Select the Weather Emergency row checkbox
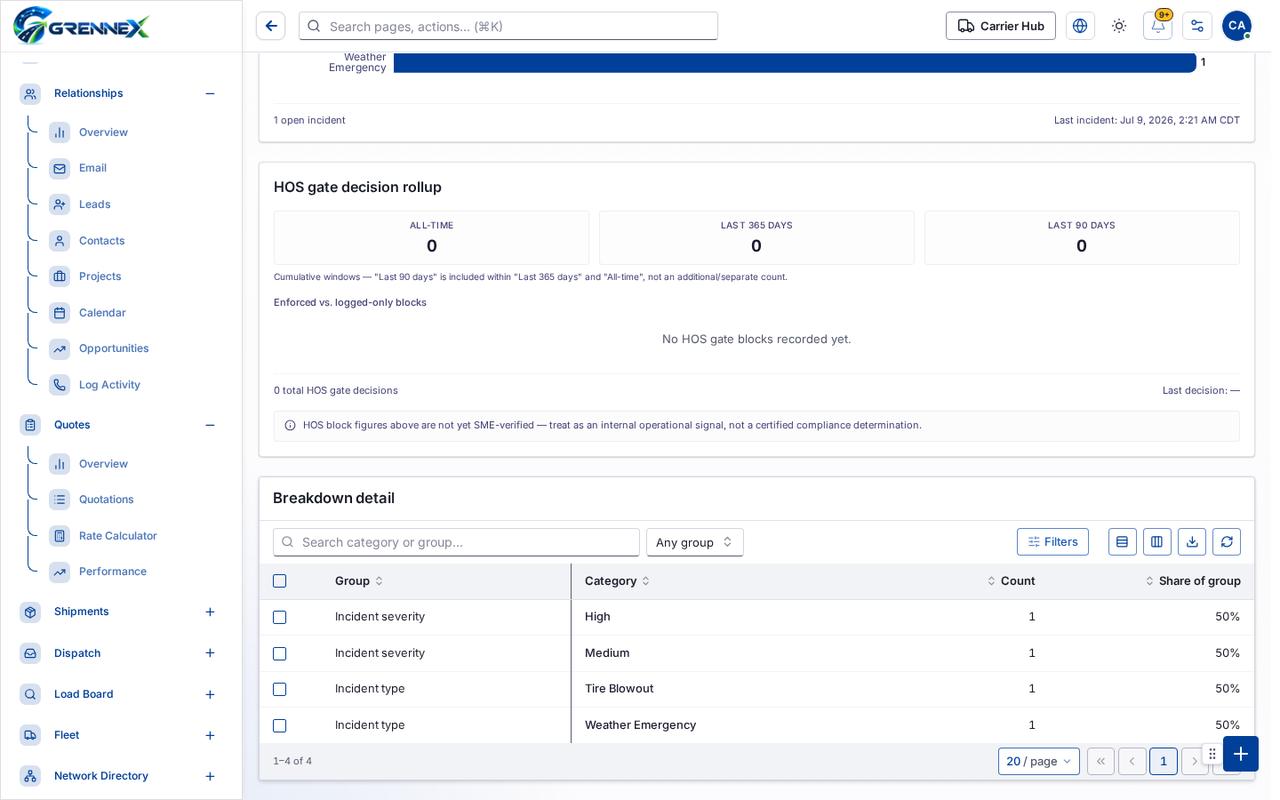 point(280,725)
